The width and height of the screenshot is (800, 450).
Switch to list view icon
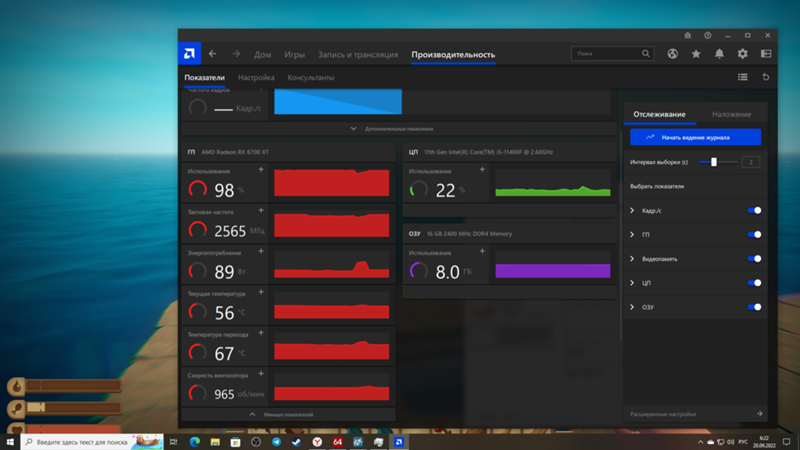[743, 77]
